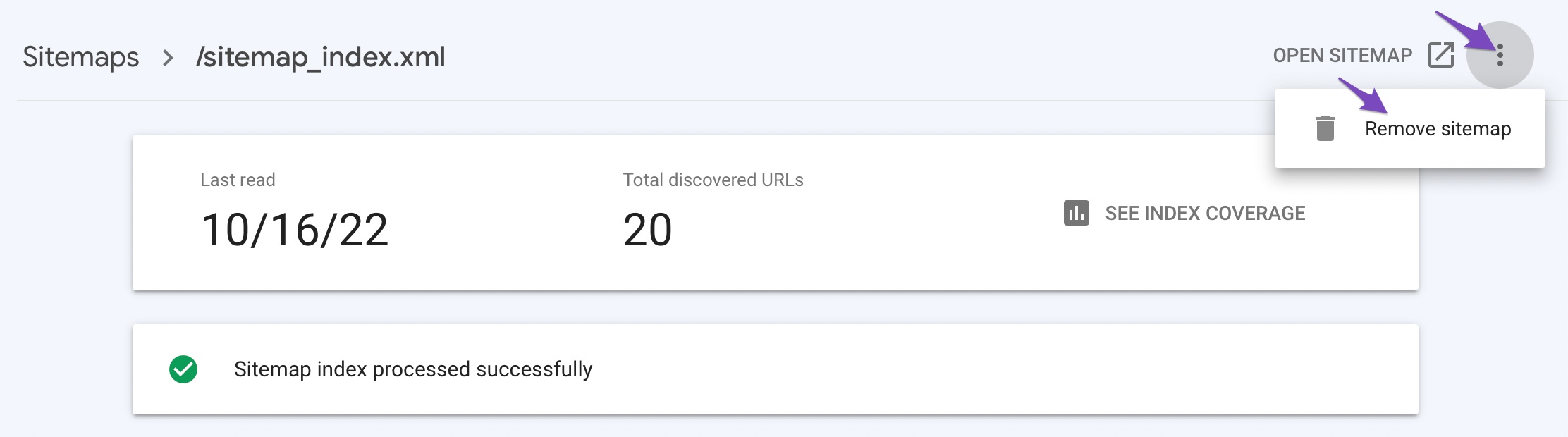Click Sitemap index processed successfully message
The height and width of the screenshot is (437, 1568).
413,369
